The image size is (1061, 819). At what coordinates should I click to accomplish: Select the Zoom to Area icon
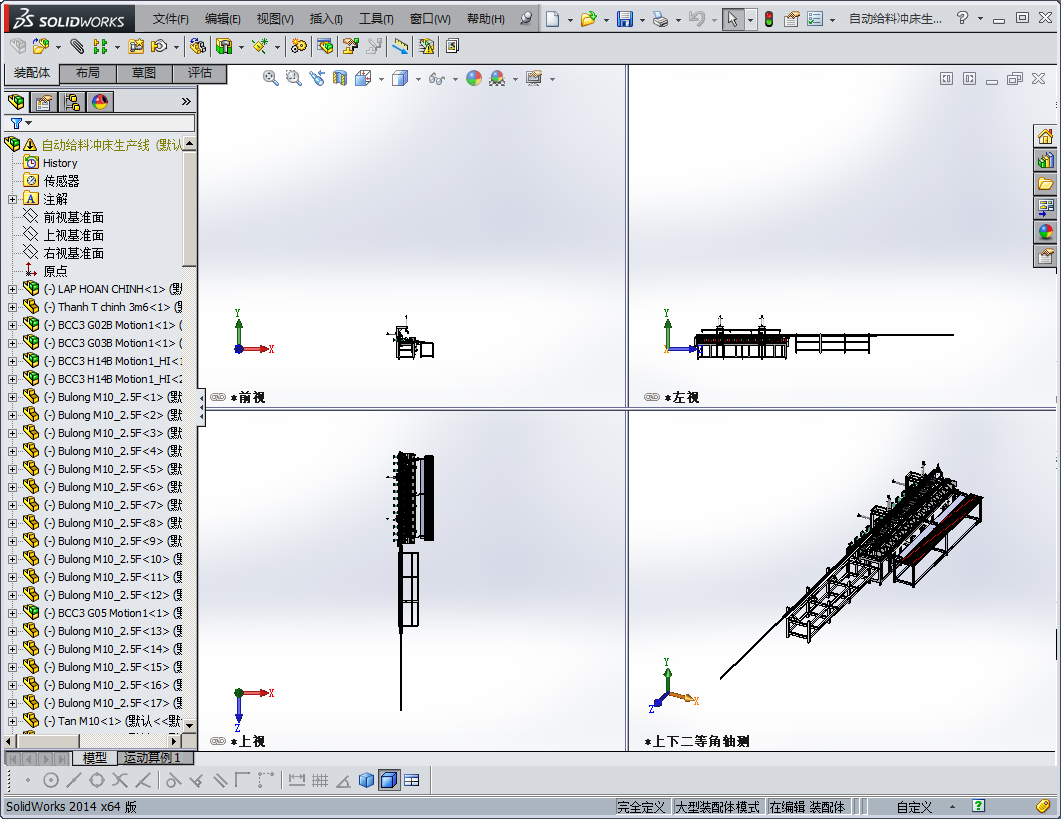pyautogui.click(x=293, y=79)
